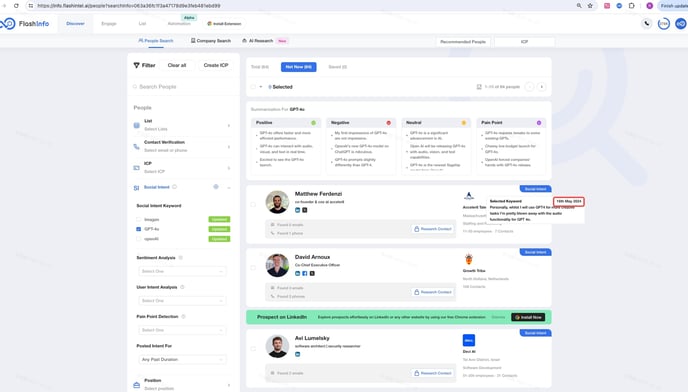Click the green Positive sentiment dot
Image resolution: width=688 pixels, height=392 pixels.
click(x=313, y=123)
